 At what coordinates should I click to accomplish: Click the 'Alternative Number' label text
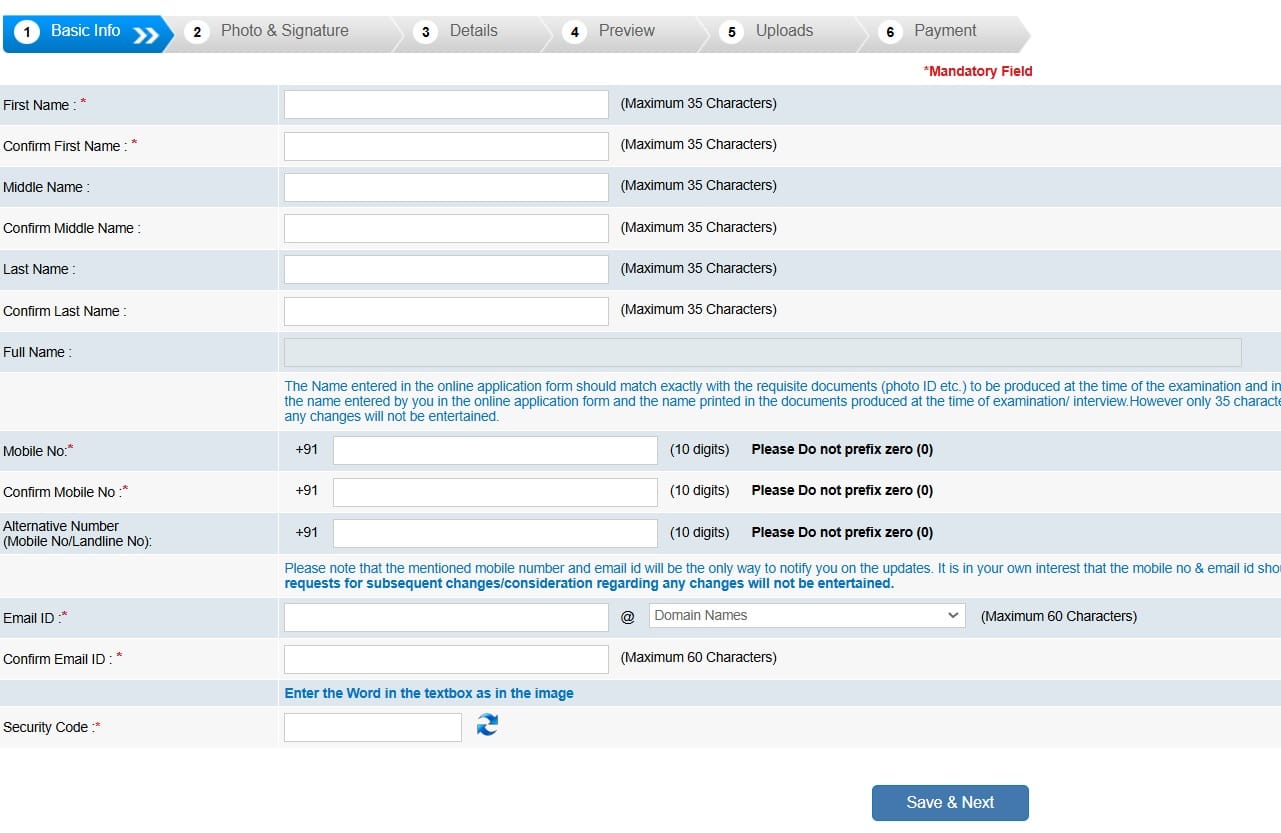coord(61,526)
